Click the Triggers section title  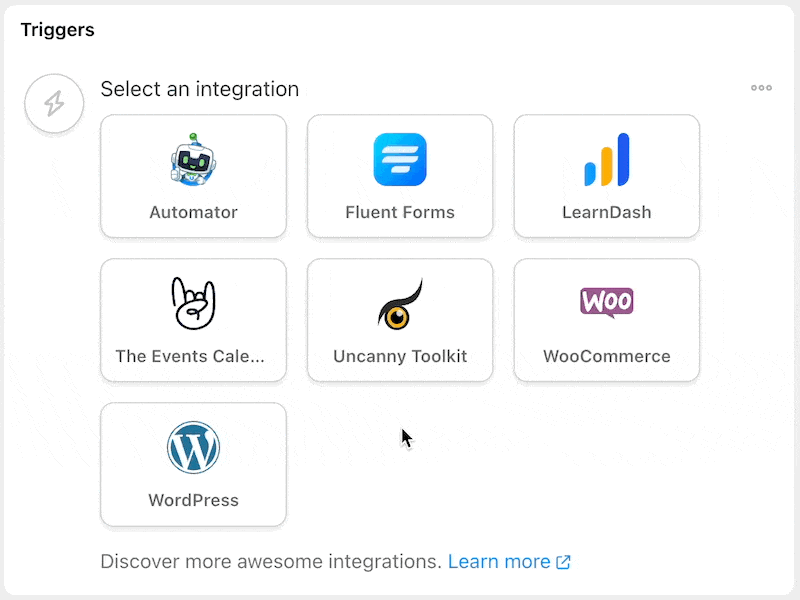(x=57, y=30)
